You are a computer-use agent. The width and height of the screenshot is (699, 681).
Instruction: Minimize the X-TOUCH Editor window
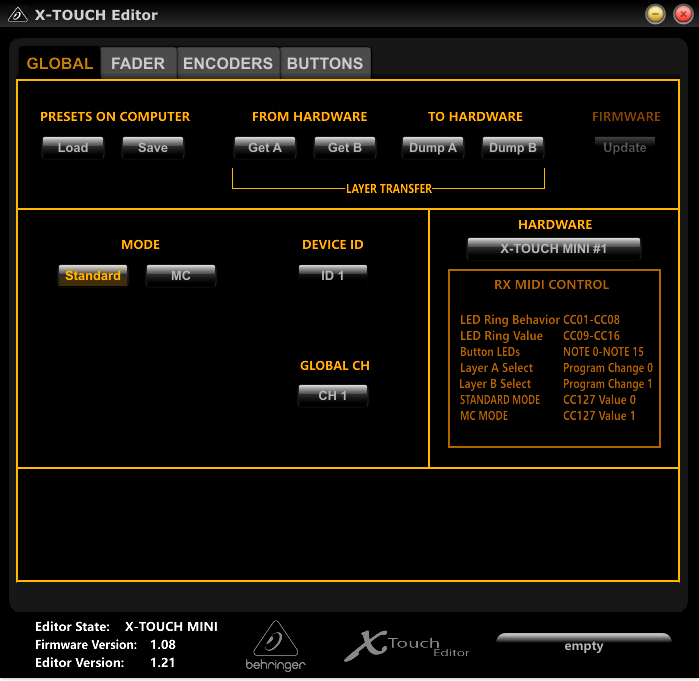(x=655, y=14)
